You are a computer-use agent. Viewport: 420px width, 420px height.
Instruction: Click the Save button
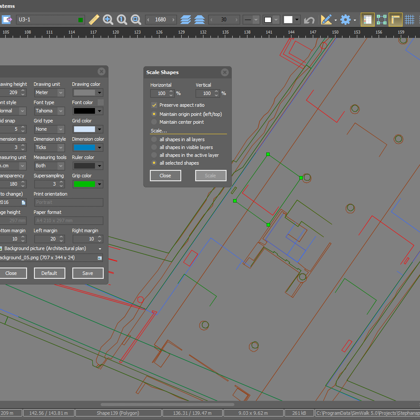coord(88,273)
